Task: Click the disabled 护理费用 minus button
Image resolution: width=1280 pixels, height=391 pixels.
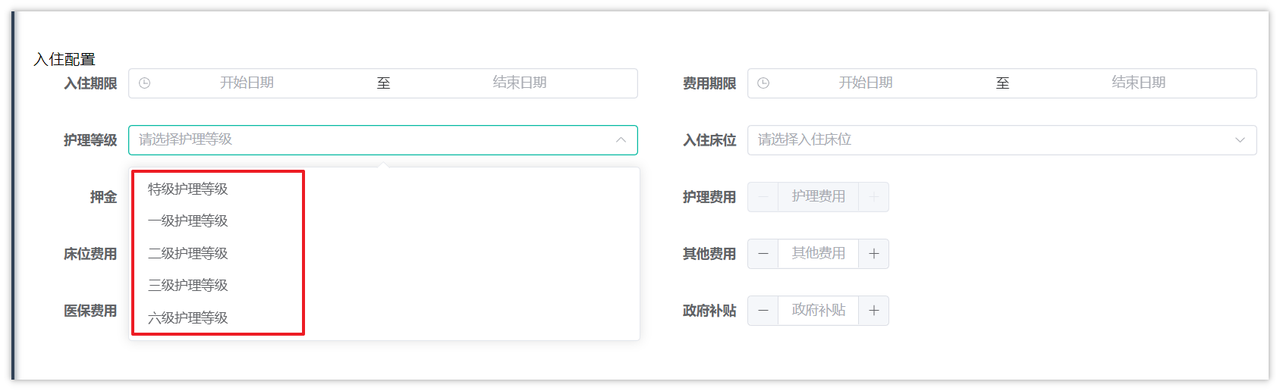Action: click(763, 197)
